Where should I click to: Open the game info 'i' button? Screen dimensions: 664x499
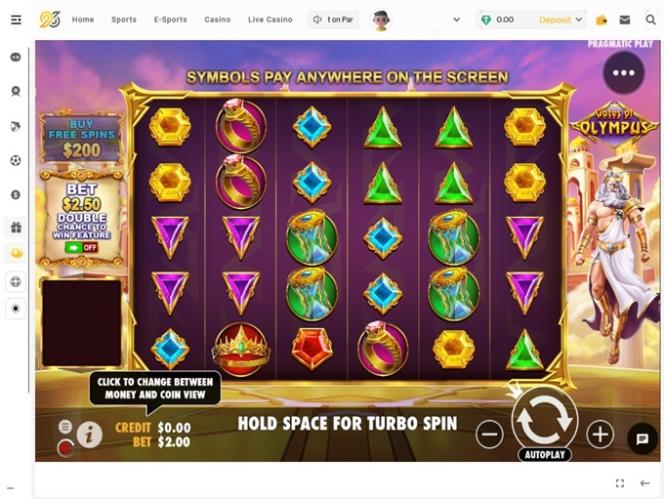click(89, 434)
